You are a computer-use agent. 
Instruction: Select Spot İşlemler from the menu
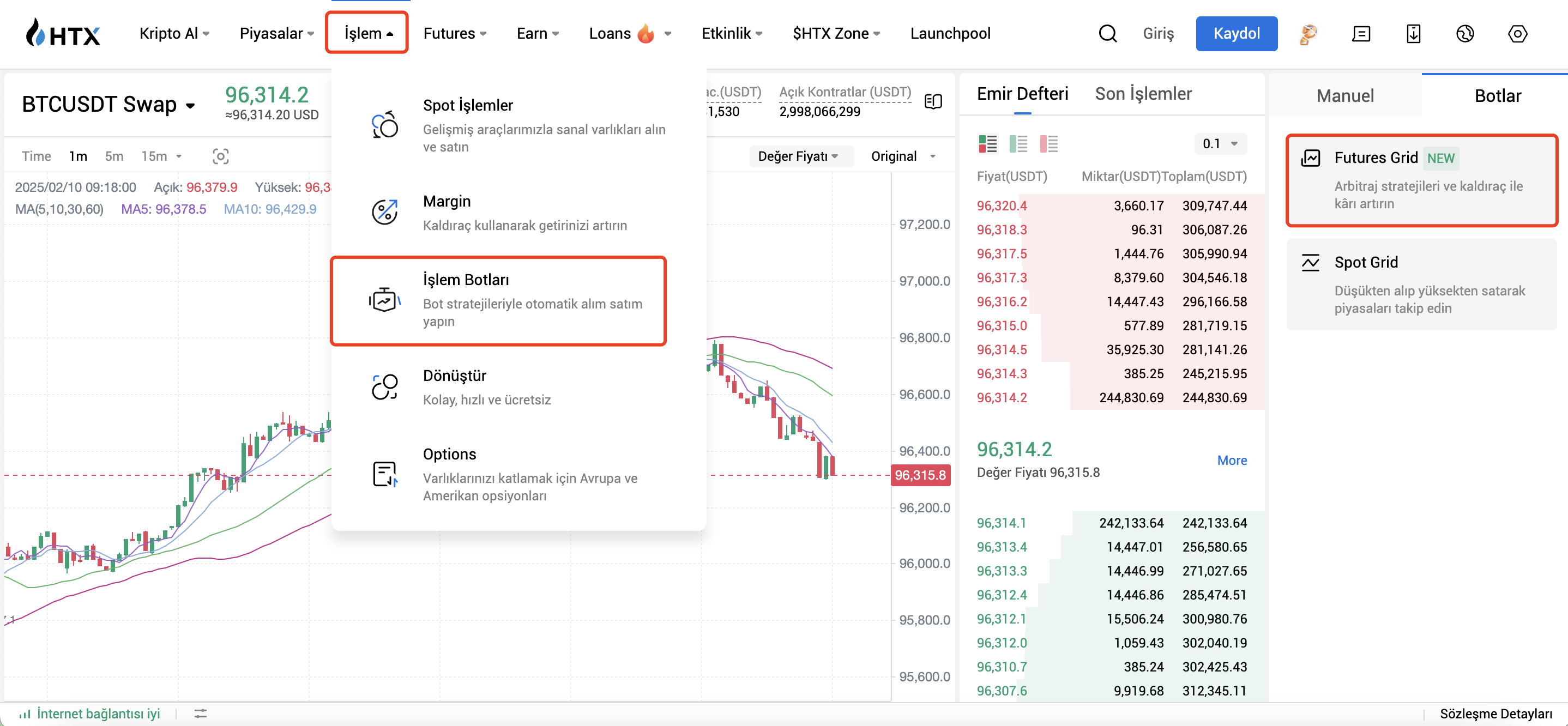(518, 125)
